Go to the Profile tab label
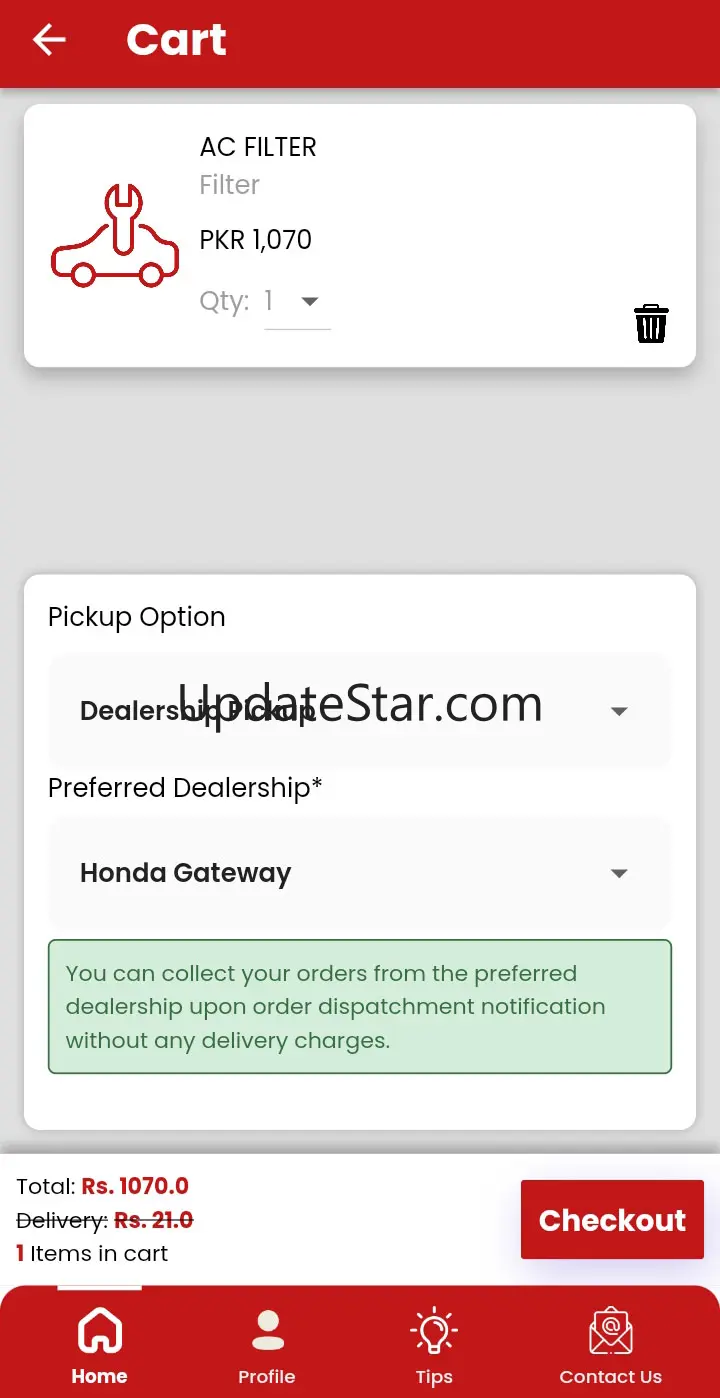 tap(267, 1377)
